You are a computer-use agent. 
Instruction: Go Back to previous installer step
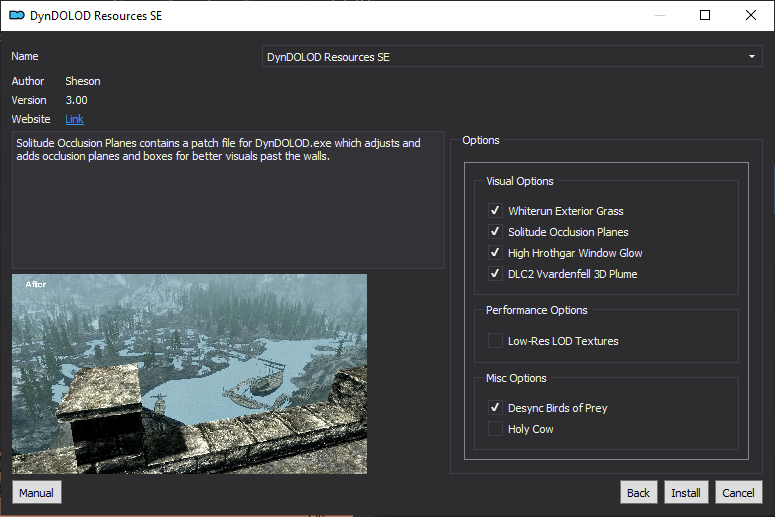coord(639,493)
